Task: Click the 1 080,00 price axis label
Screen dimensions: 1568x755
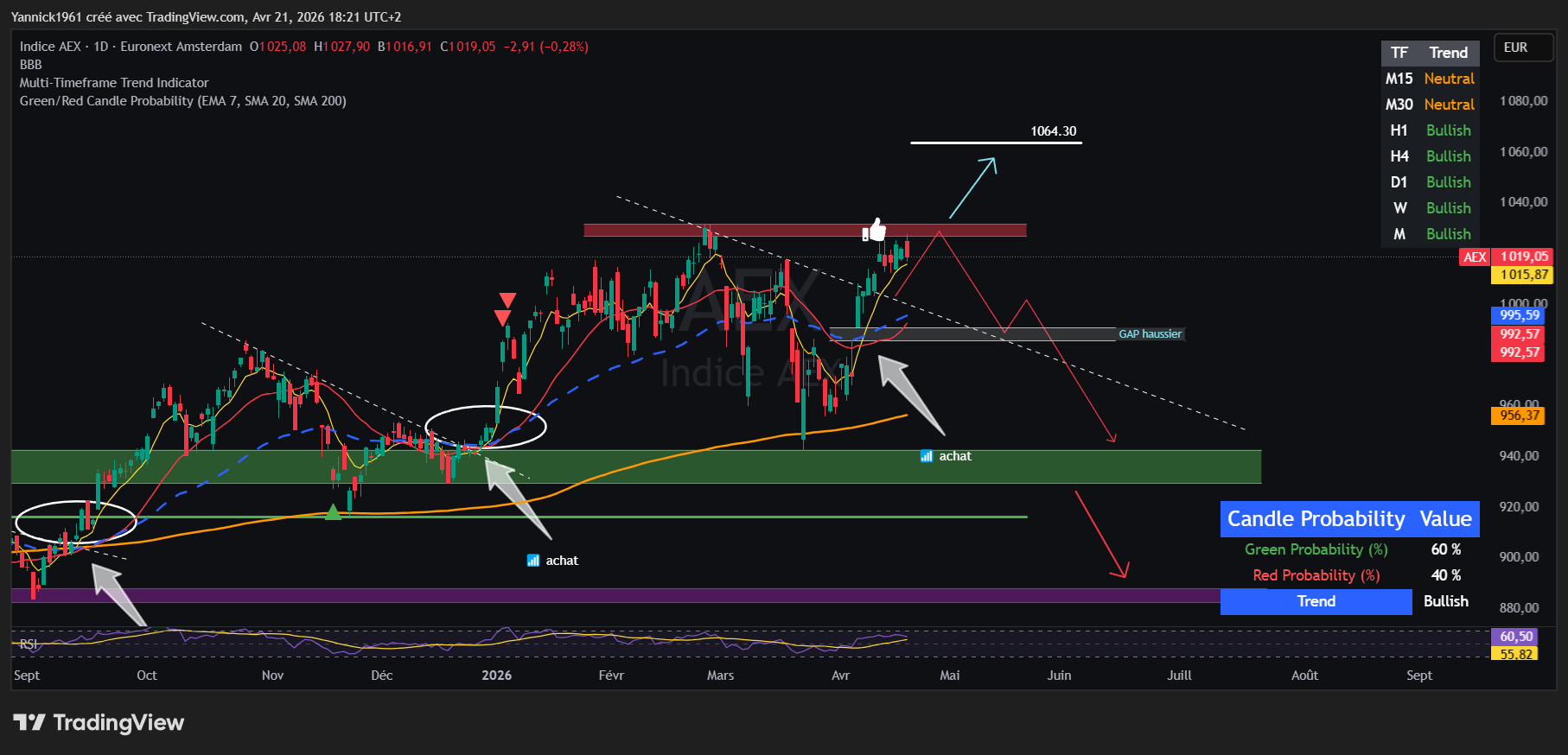Action: [x=1523, y=101]
